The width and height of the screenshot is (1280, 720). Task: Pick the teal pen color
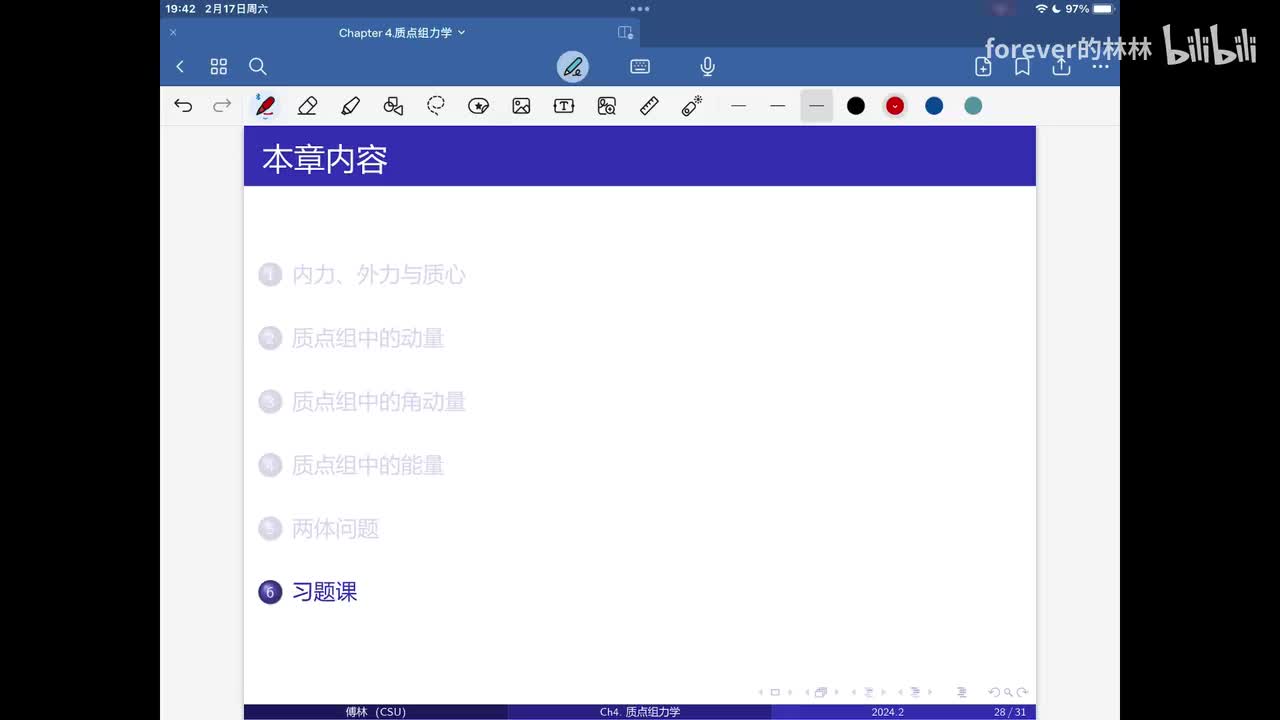tap(973, 105)
